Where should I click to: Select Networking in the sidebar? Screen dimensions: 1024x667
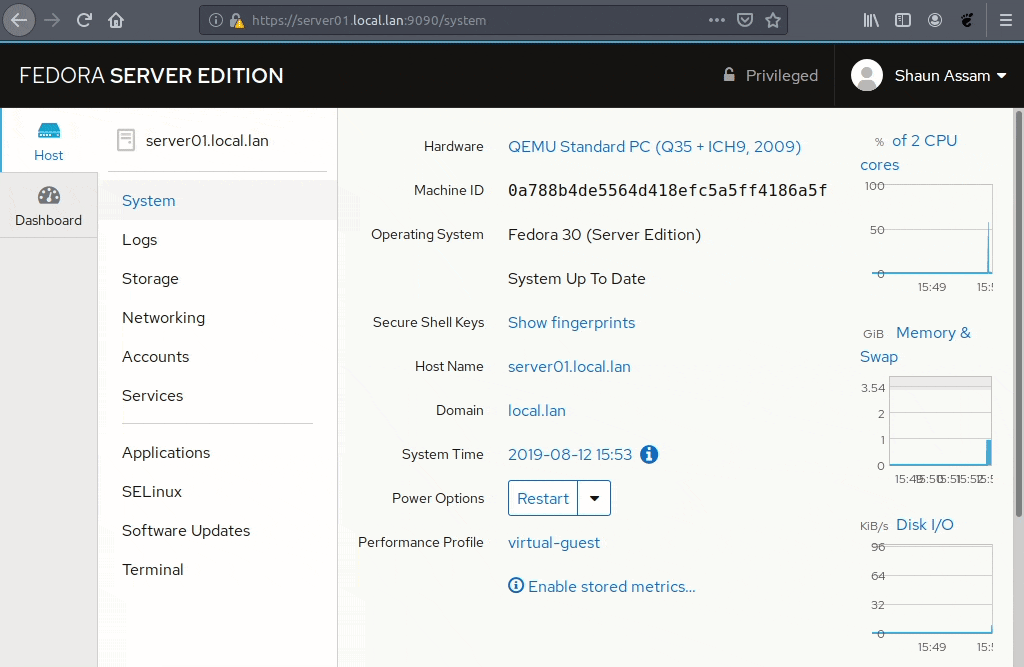163,318
